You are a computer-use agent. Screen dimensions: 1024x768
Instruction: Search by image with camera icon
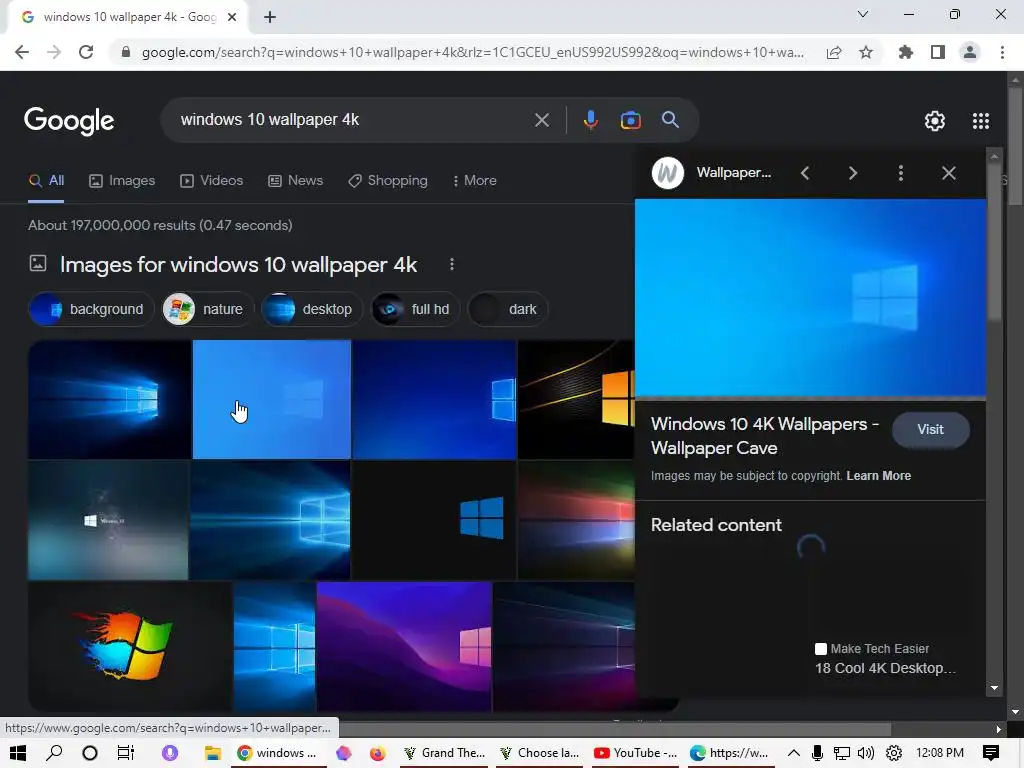point(630,120)
